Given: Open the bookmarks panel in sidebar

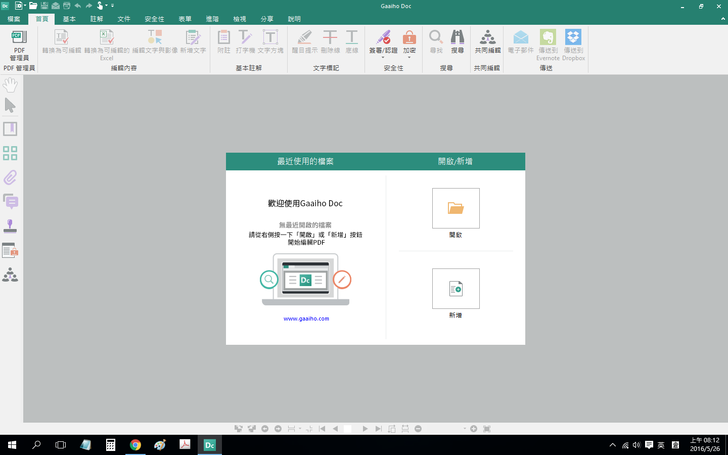Looking at the screenshot, I should [10, 129].
